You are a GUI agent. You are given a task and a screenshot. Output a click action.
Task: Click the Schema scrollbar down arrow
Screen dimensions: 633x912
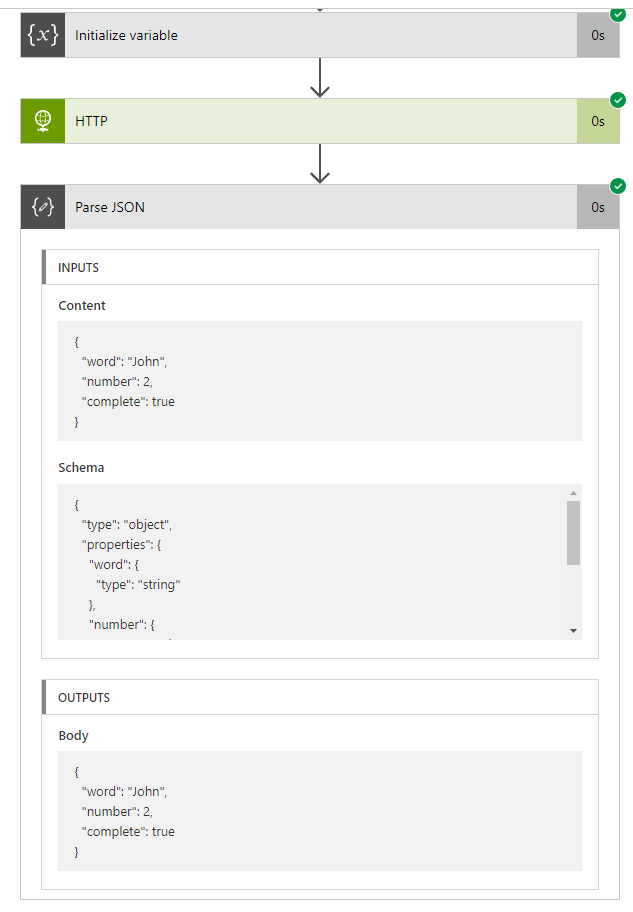click(x=573, y=631)
